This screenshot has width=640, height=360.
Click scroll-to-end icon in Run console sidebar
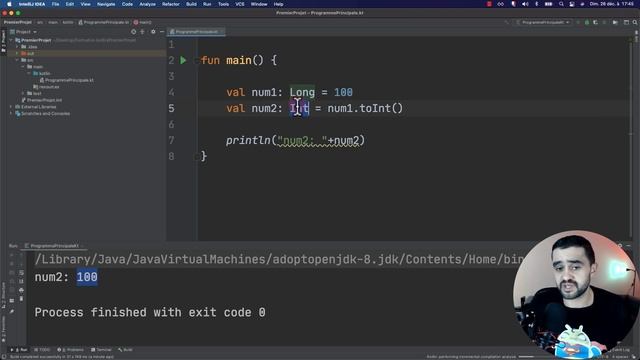click(x=21, y=282)
